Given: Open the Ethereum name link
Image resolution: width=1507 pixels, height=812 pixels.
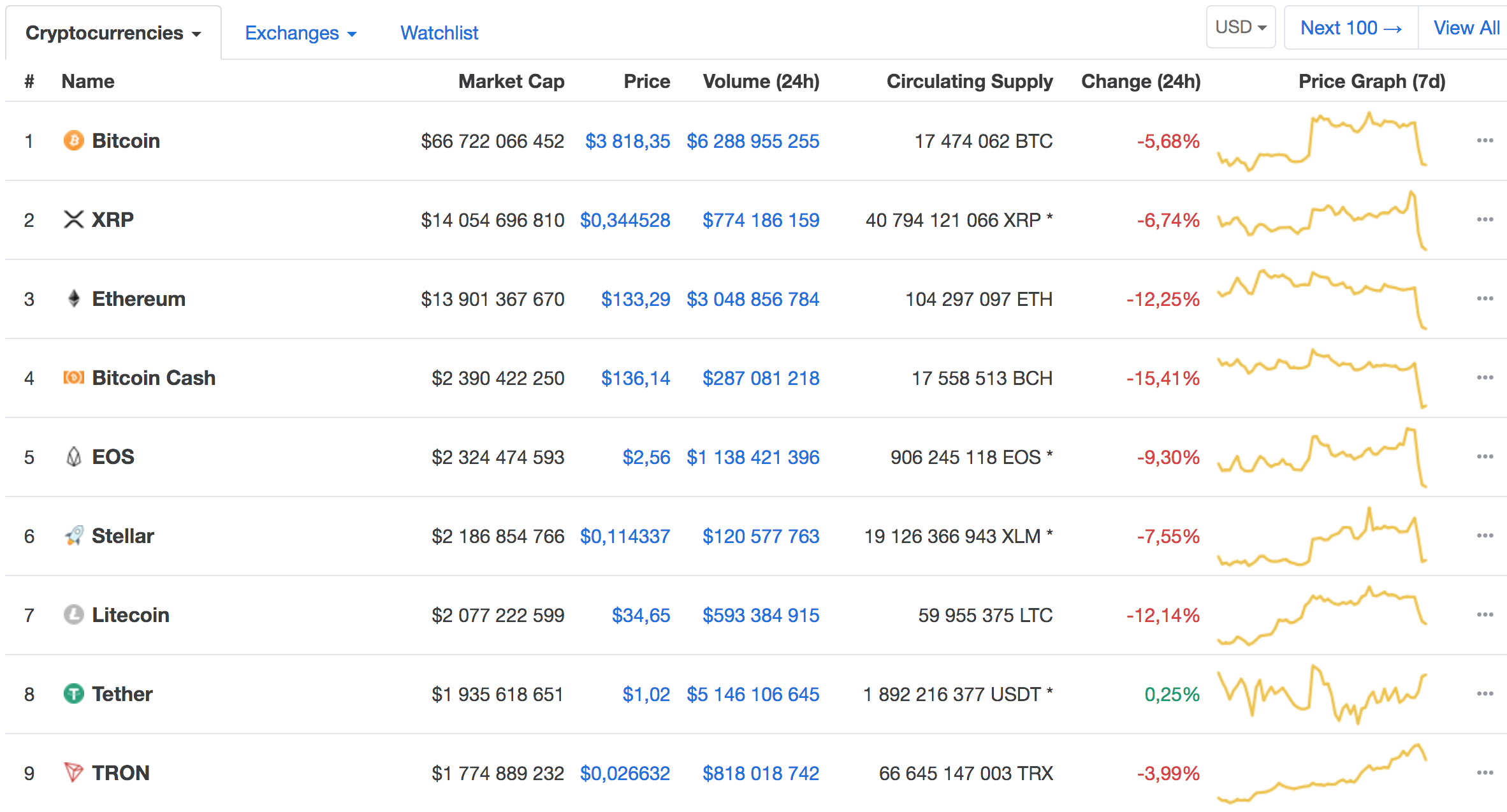Looking at the screenshot, I should (139, 298).
